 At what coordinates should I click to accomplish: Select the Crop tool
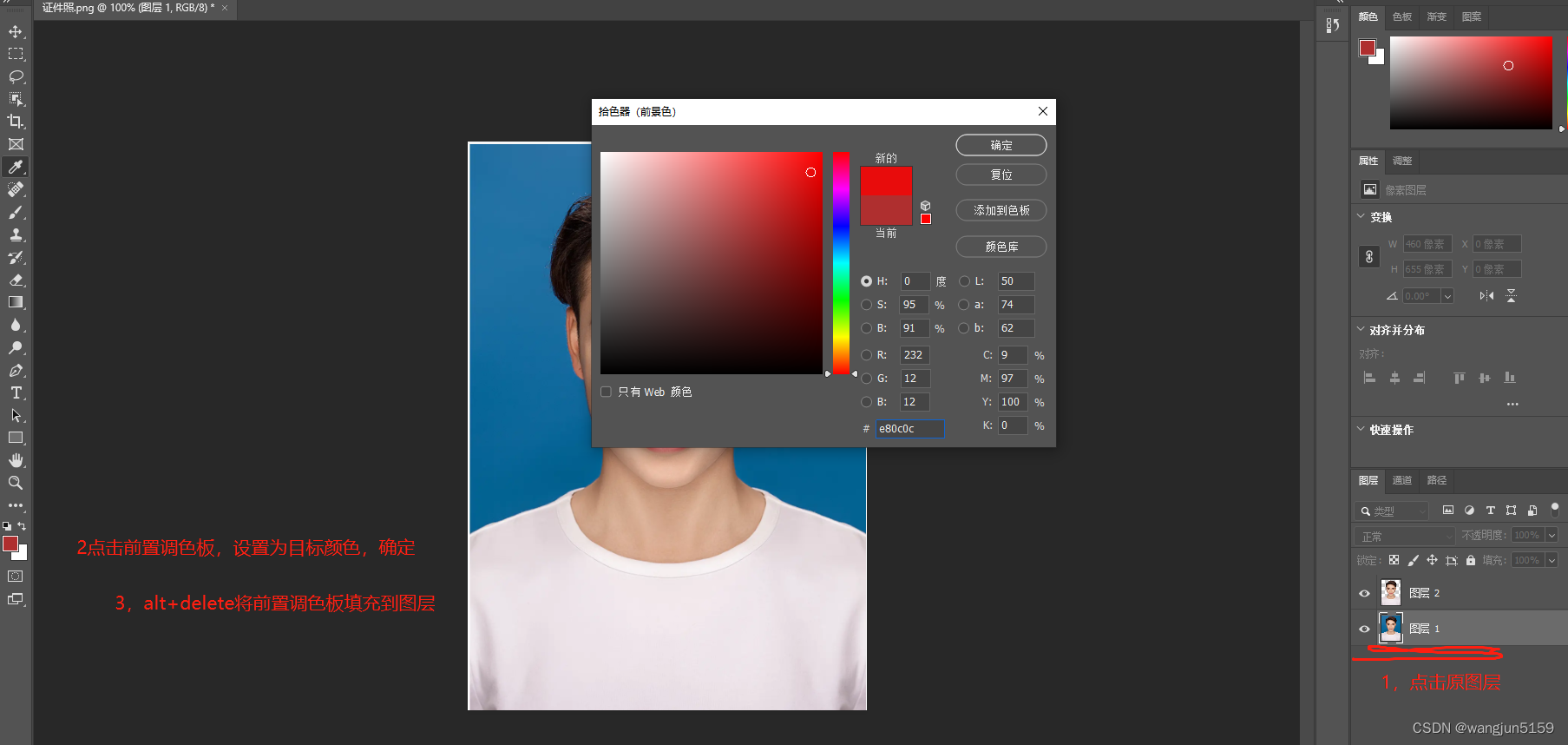(x=16, y=122)
